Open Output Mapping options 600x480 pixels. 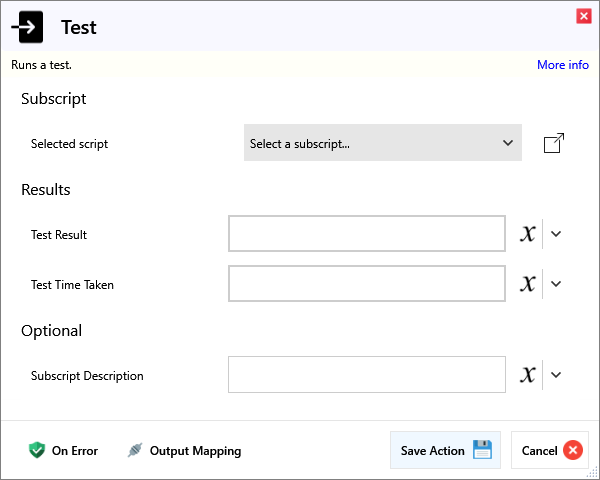coord(184,451)
